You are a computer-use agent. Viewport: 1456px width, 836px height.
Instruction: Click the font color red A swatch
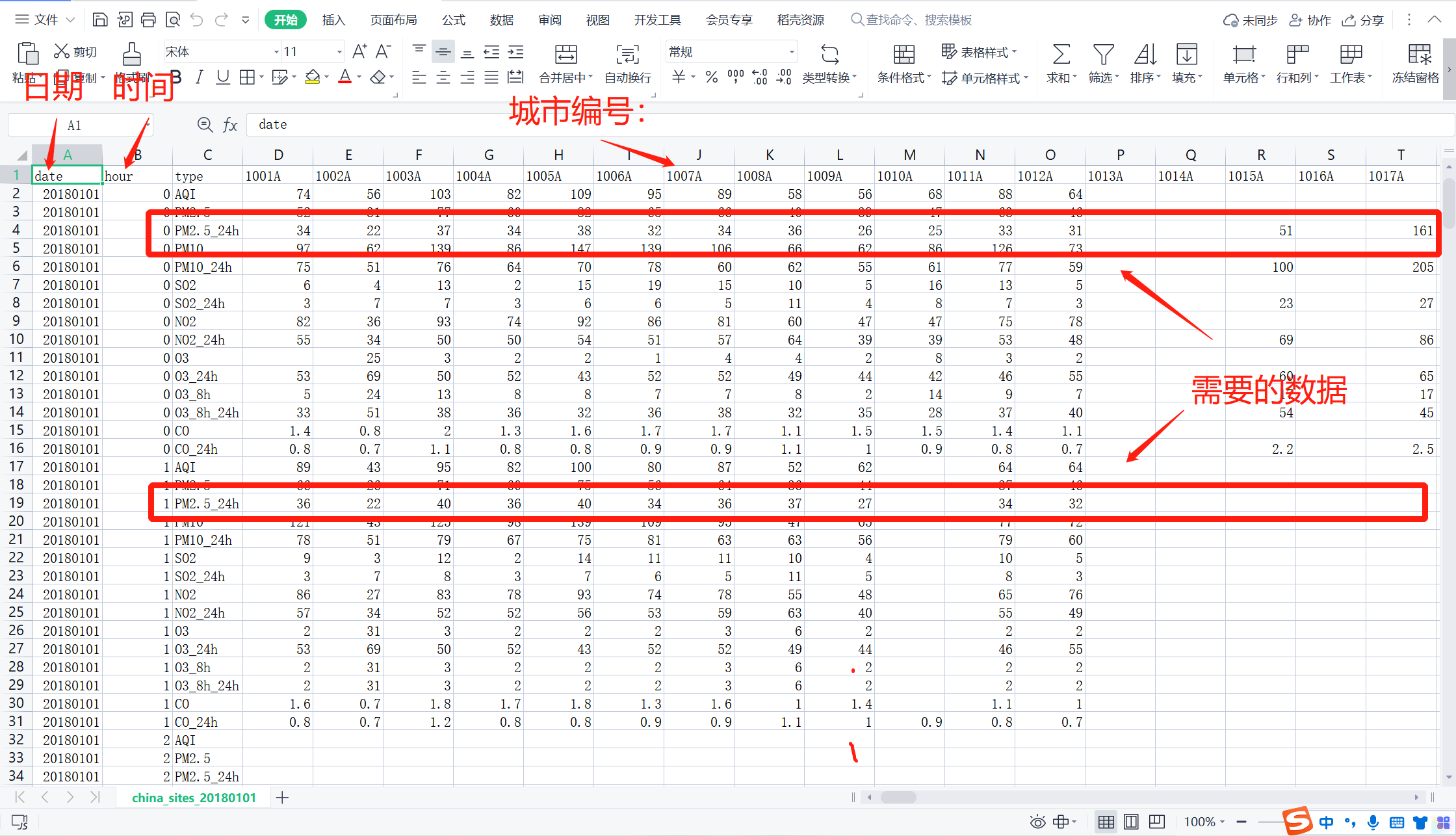pos(345,77)
